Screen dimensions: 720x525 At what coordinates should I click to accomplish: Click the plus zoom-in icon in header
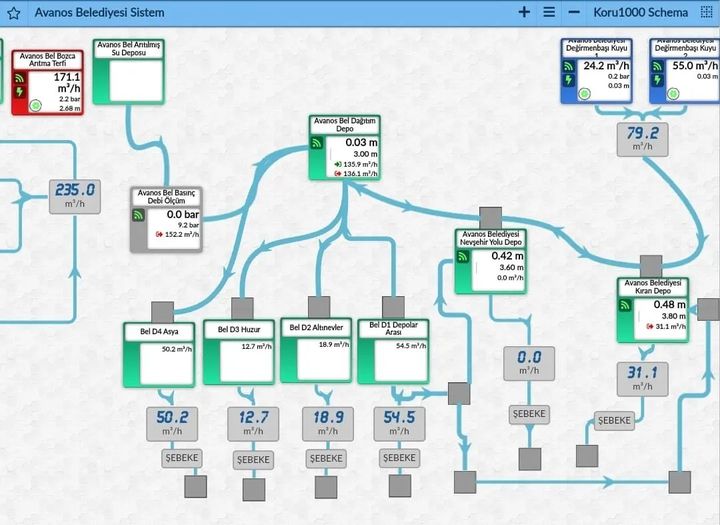[x=524, y=12]
